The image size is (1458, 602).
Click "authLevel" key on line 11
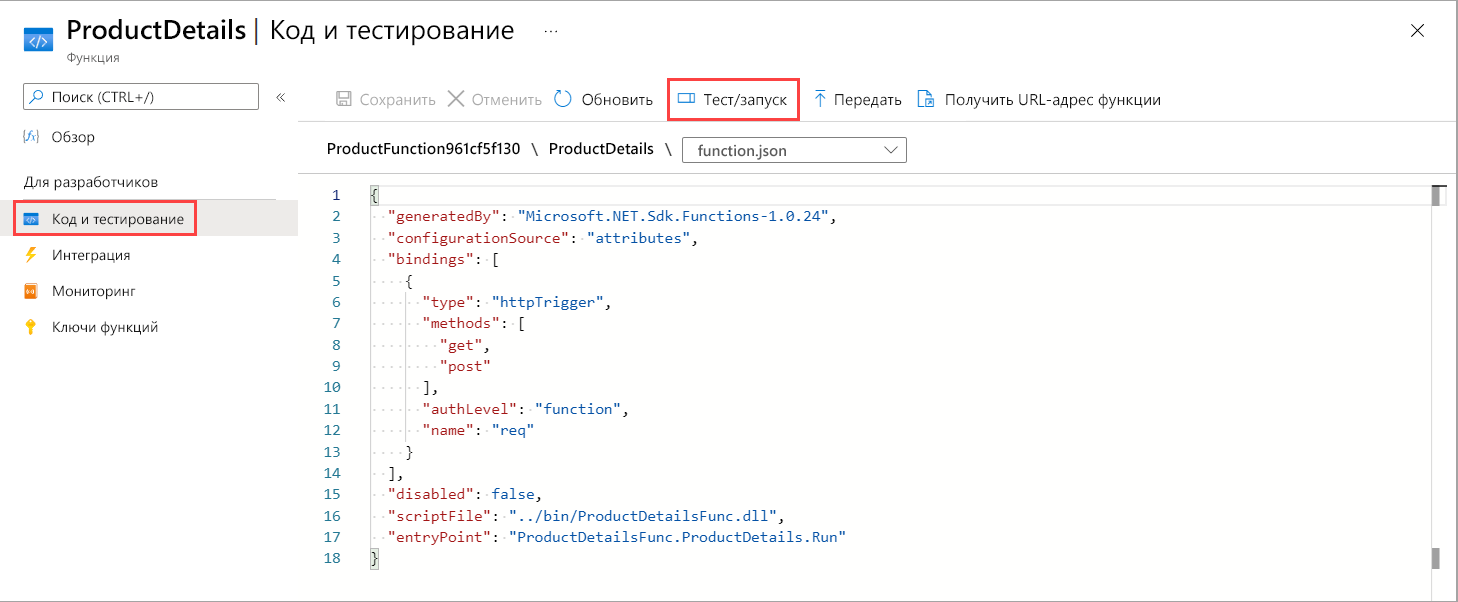coord(471,409)
